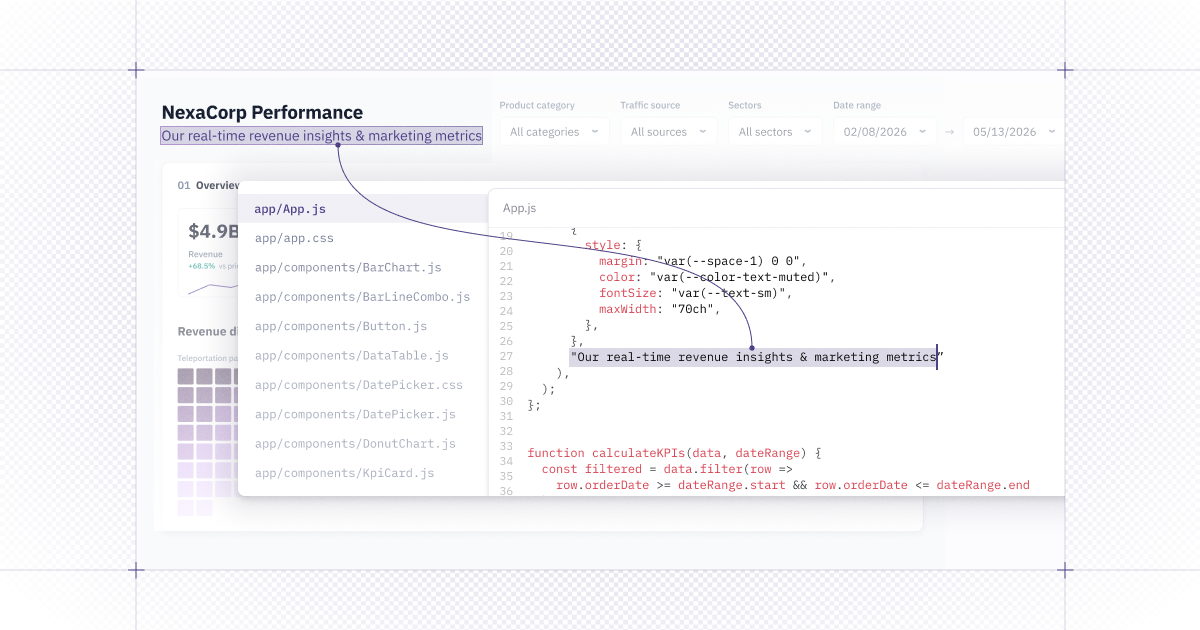Viewport: 1200px width, 630px height.
Task: Click the Revenue KPI card value
Action: tap(213, 232)
